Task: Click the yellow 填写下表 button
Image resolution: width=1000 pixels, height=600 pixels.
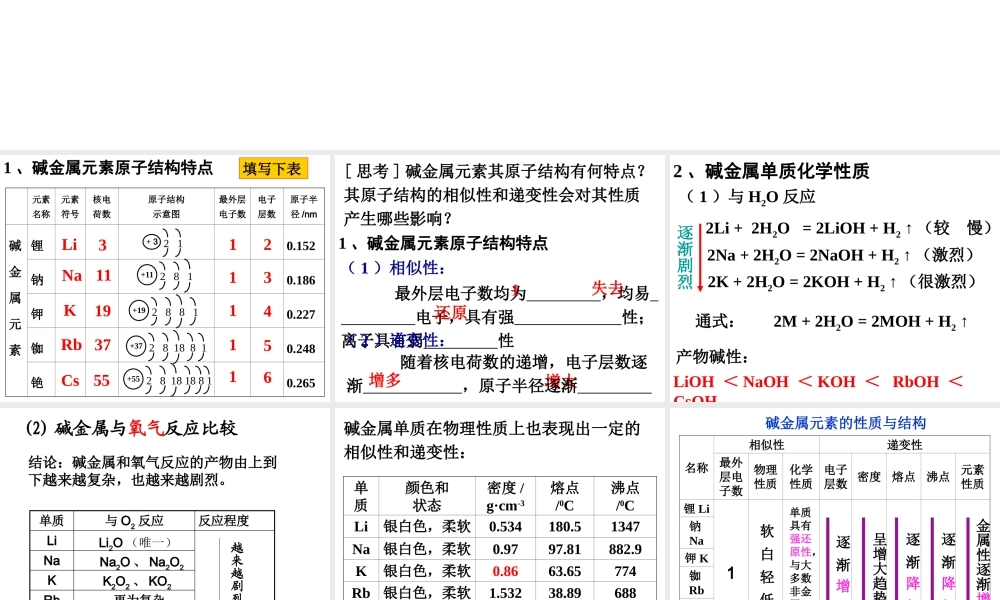Action: coord(272,168)
